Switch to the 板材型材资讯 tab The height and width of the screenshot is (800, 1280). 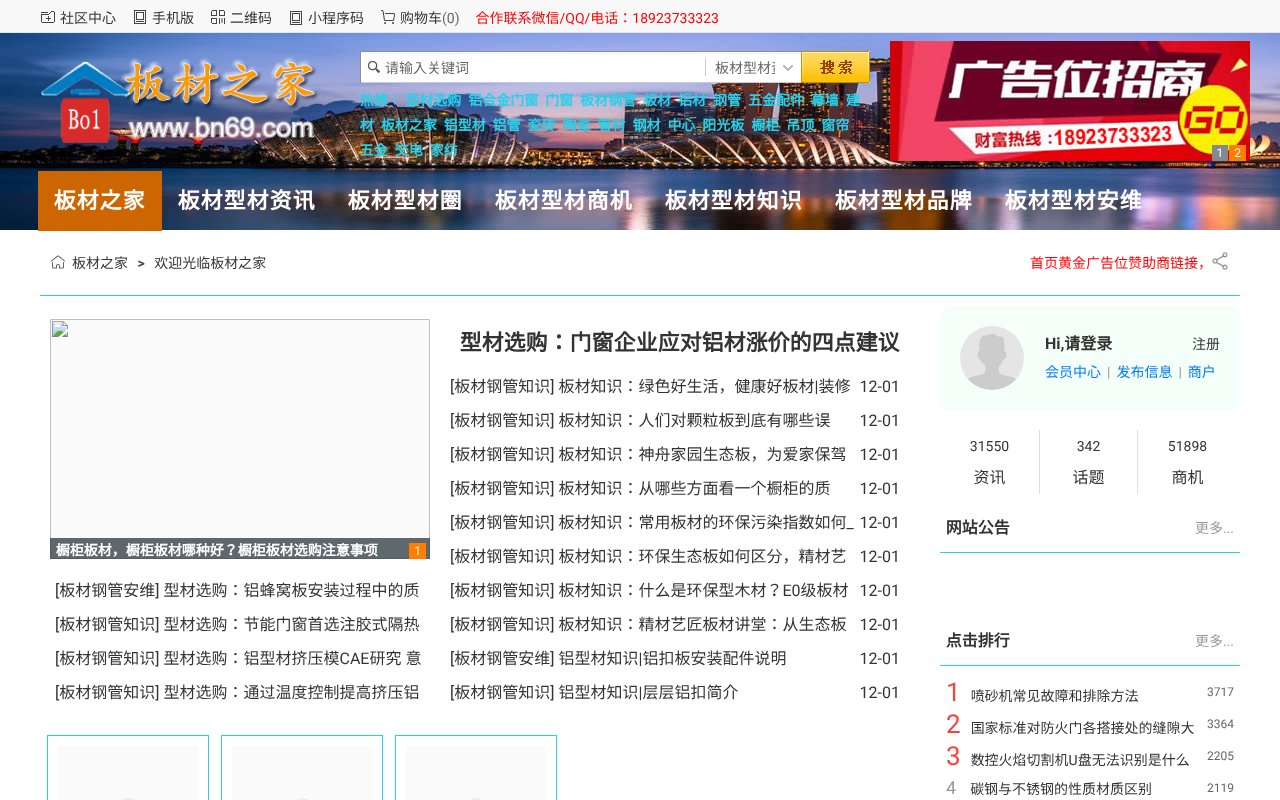pyautogui.click(x=245, y=200)
